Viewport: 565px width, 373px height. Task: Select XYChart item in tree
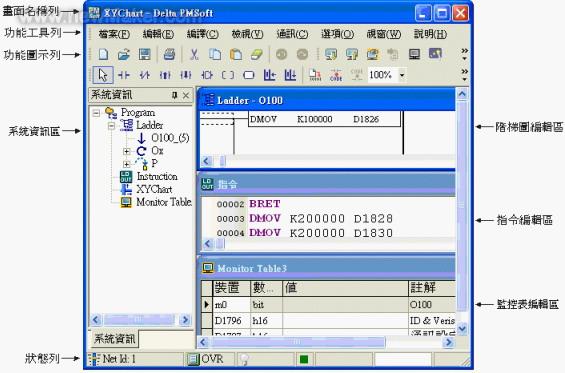(154, 189)
